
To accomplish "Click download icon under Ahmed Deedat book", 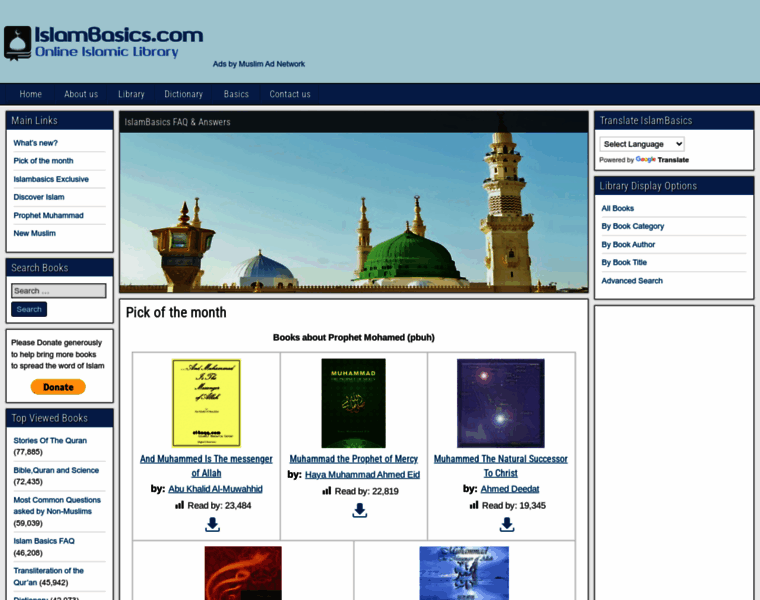I will tap(507, 524).
